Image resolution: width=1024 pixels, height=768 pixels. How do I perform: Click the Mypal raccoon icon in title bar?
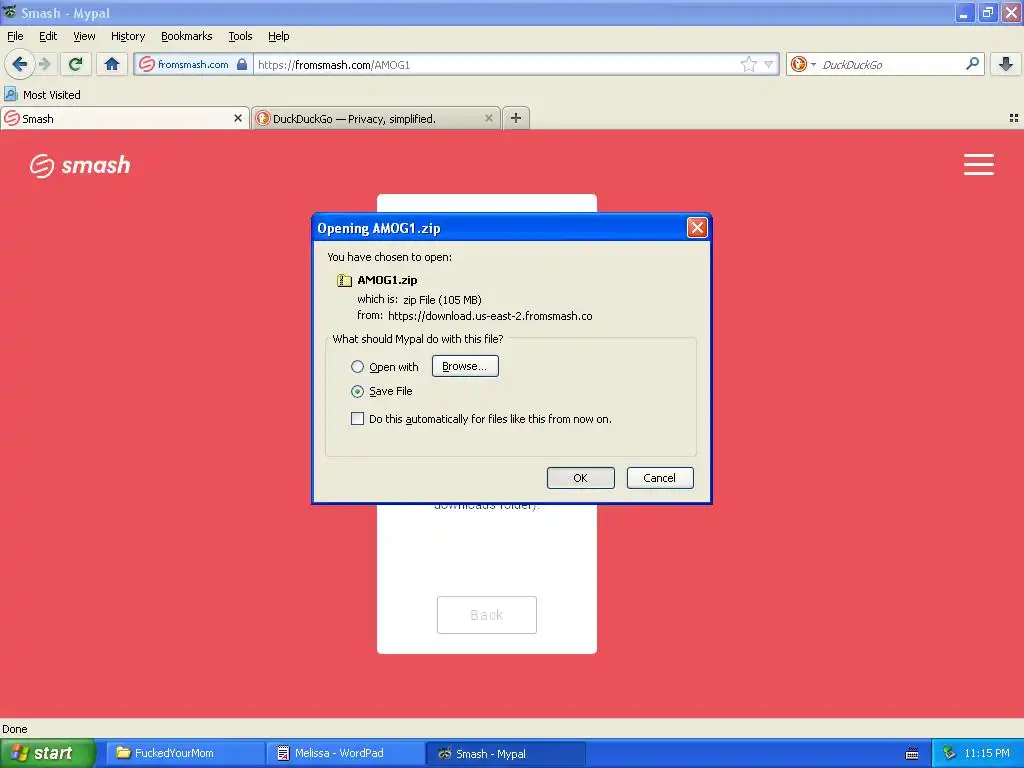(9, 12)
